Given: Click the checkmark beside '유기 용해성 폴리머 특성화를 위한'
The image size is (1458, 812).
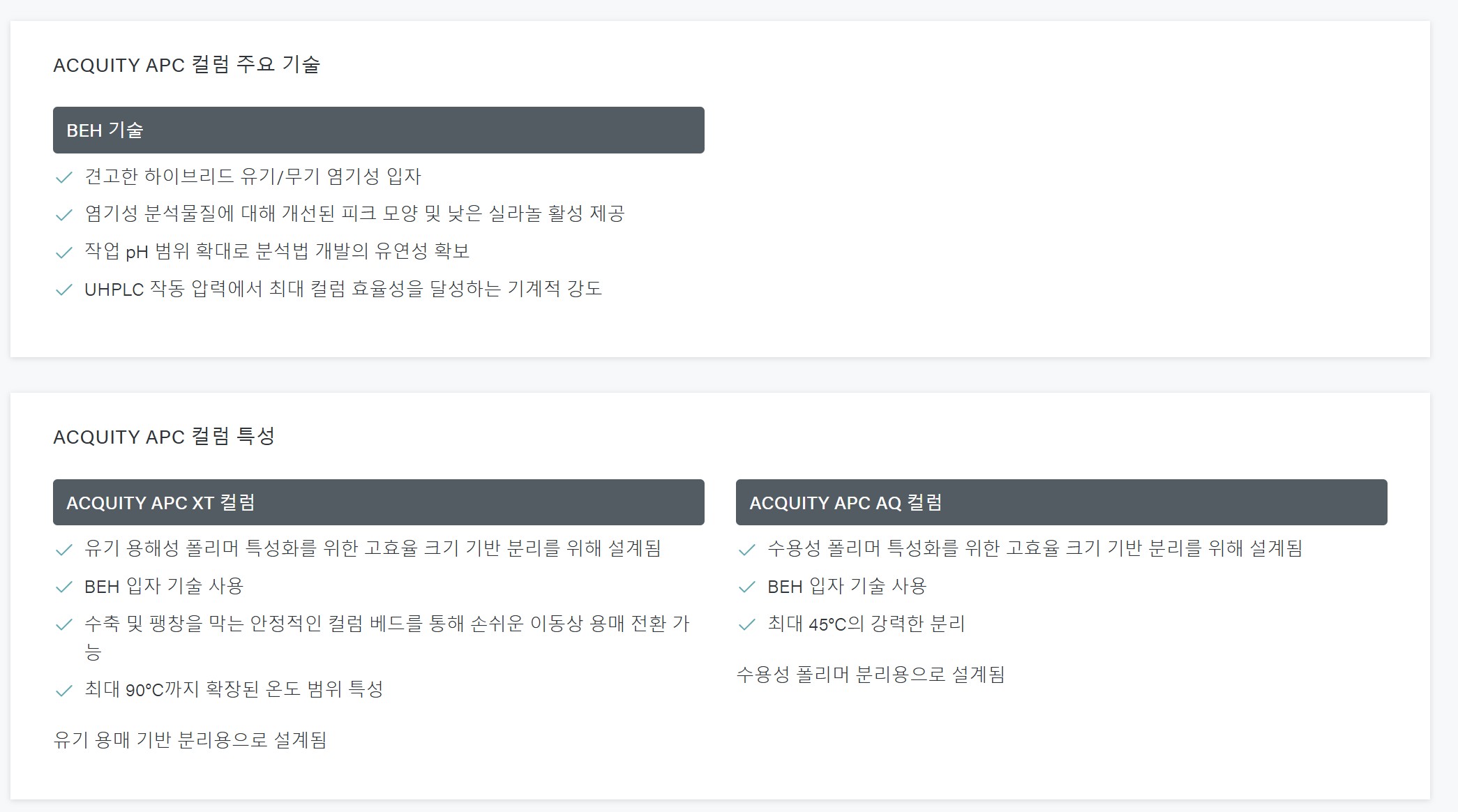Looking at the screenshot, I should tap(63, 550).
